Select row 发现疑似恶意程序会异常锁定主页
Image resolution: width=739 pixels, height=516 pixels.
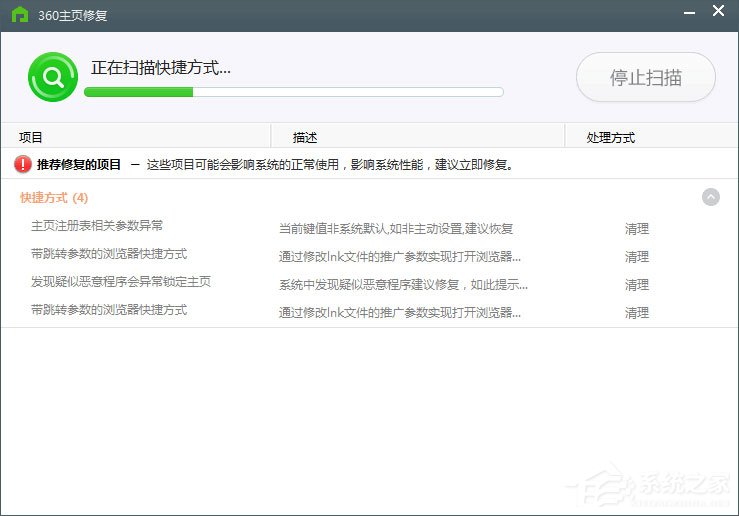point(369,283)
